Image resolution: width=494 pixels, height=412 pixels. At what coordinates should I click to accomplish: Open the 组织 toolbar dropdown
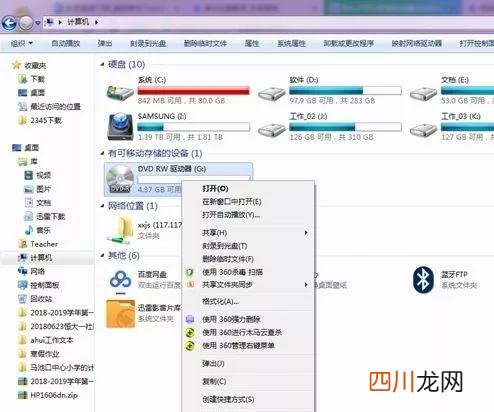(22, 43)
